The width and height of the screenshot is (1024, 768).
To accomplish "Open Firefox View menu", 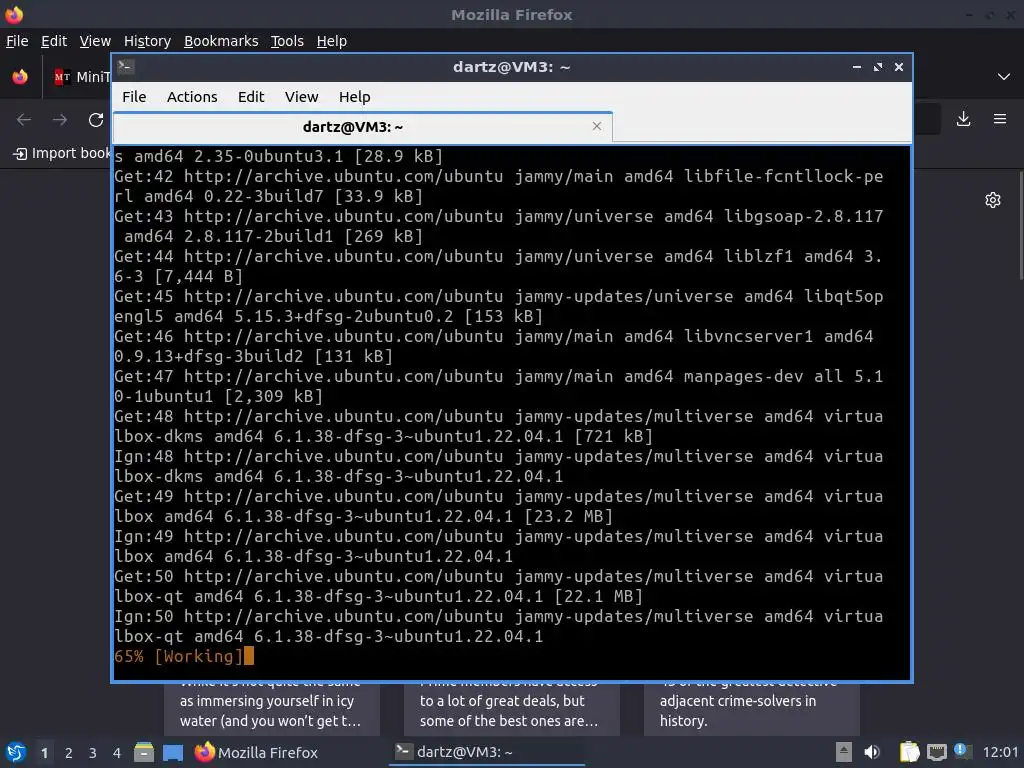I will coord(95,41).
